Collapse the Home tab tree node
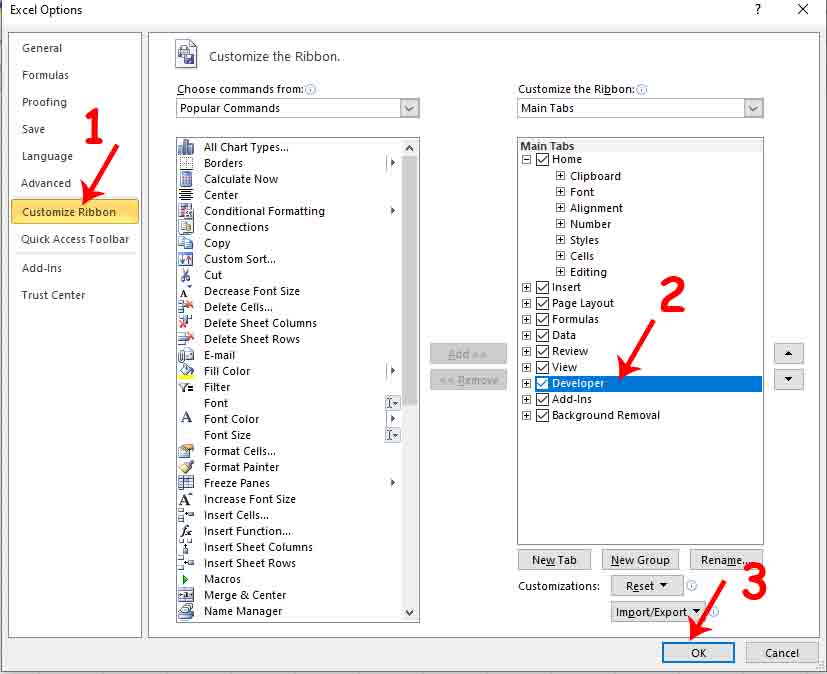827x674 pixels. click(x=526, y=159)
